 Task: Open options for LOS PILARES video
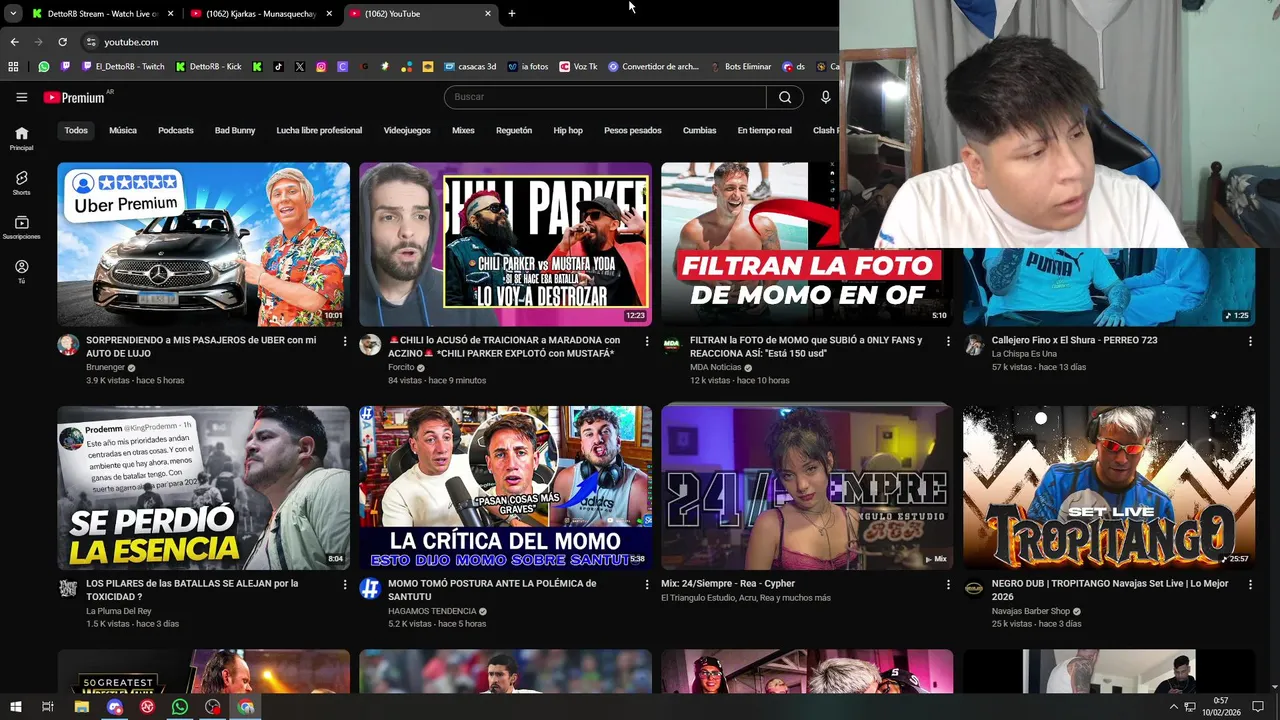(x=345, y=584)
